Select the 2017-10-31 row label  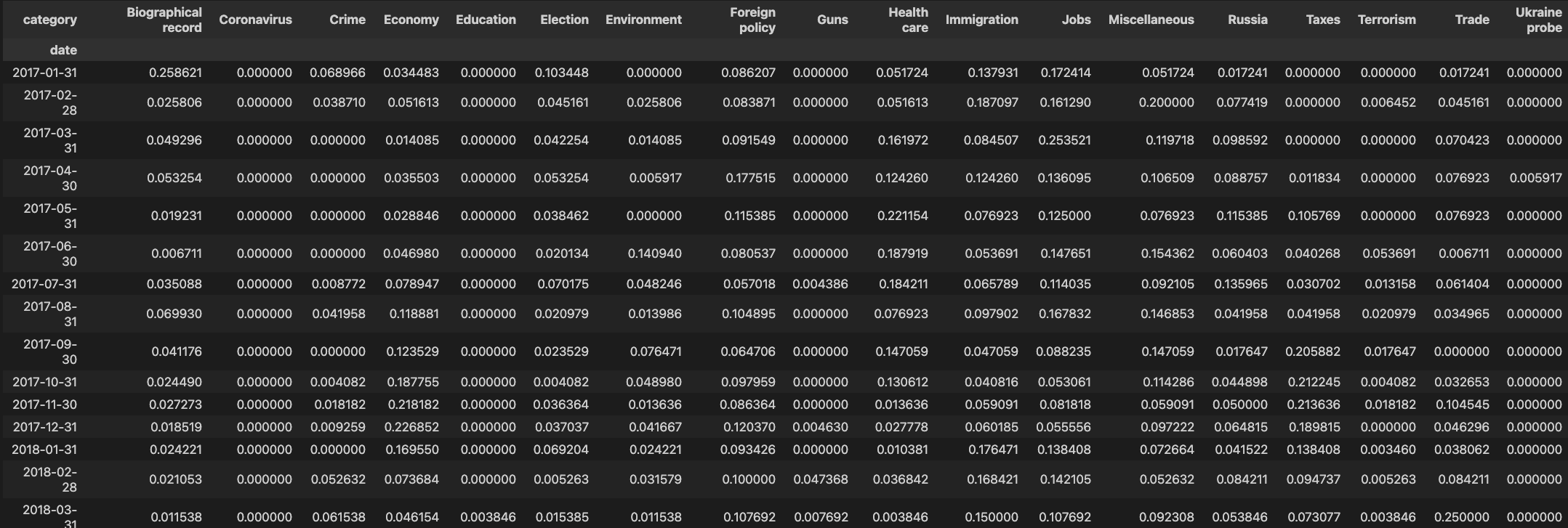point(44,382)
